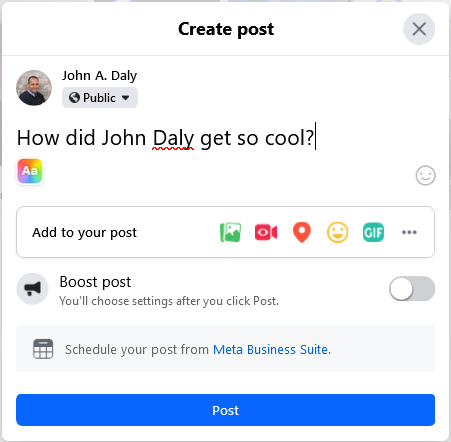Close the Create post dialog
Viewport: 451px width, 442px height.
(x=419, y=29)
